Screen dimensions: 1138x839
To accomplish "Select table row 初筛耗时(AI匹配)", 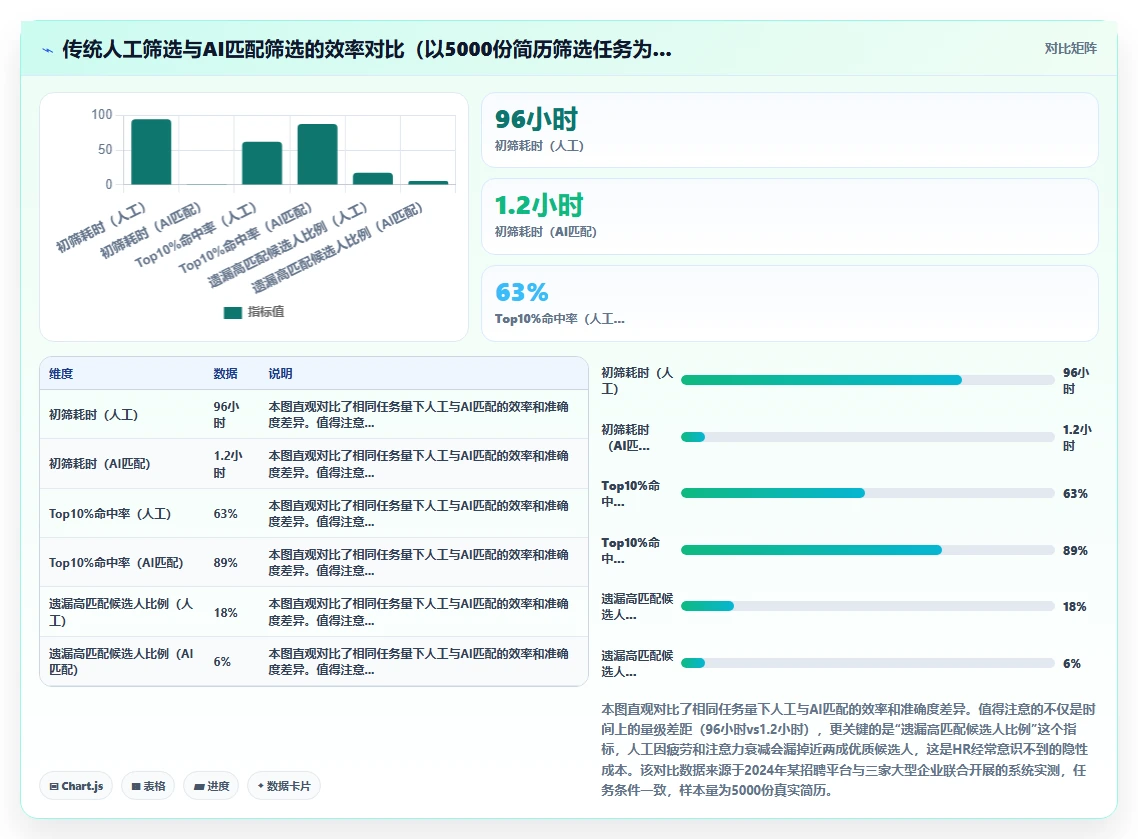I will [314, 464].
